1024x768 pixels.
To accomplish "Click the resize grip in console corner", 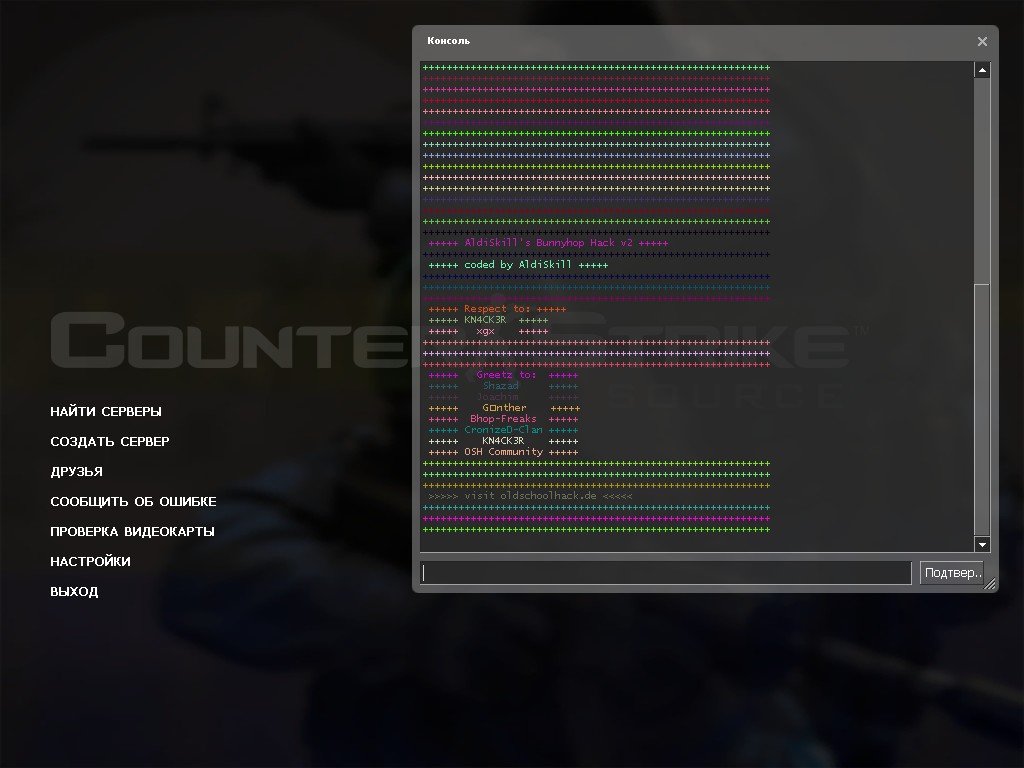I will [x=990, y=584].
